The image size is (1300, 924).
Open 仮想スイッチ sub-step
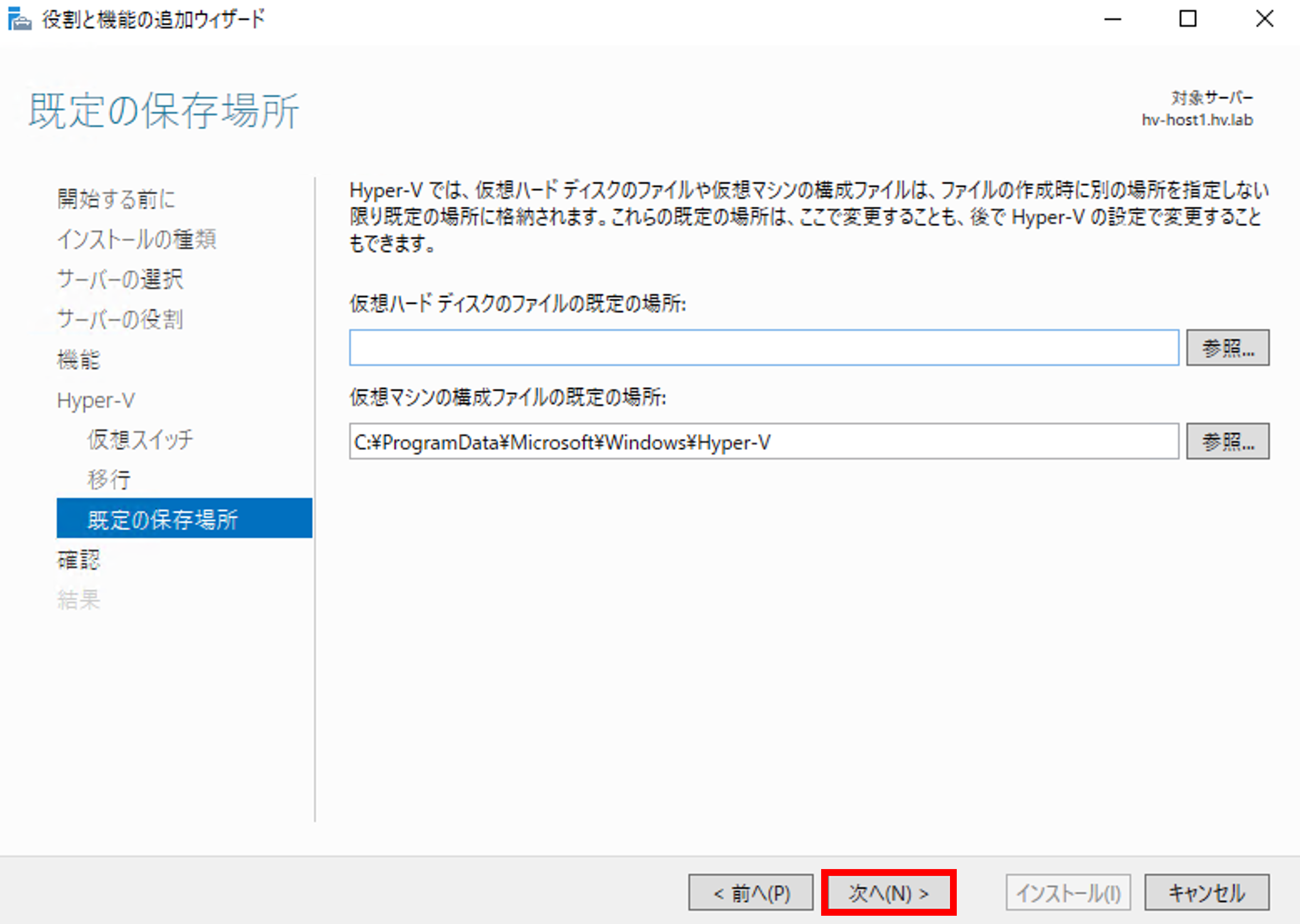click(140, 440)
